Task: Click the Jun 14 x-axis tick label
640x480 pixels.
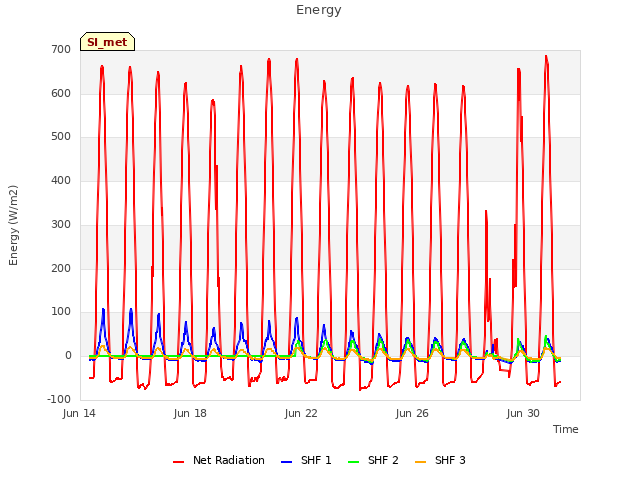Action: pos(79,413)
